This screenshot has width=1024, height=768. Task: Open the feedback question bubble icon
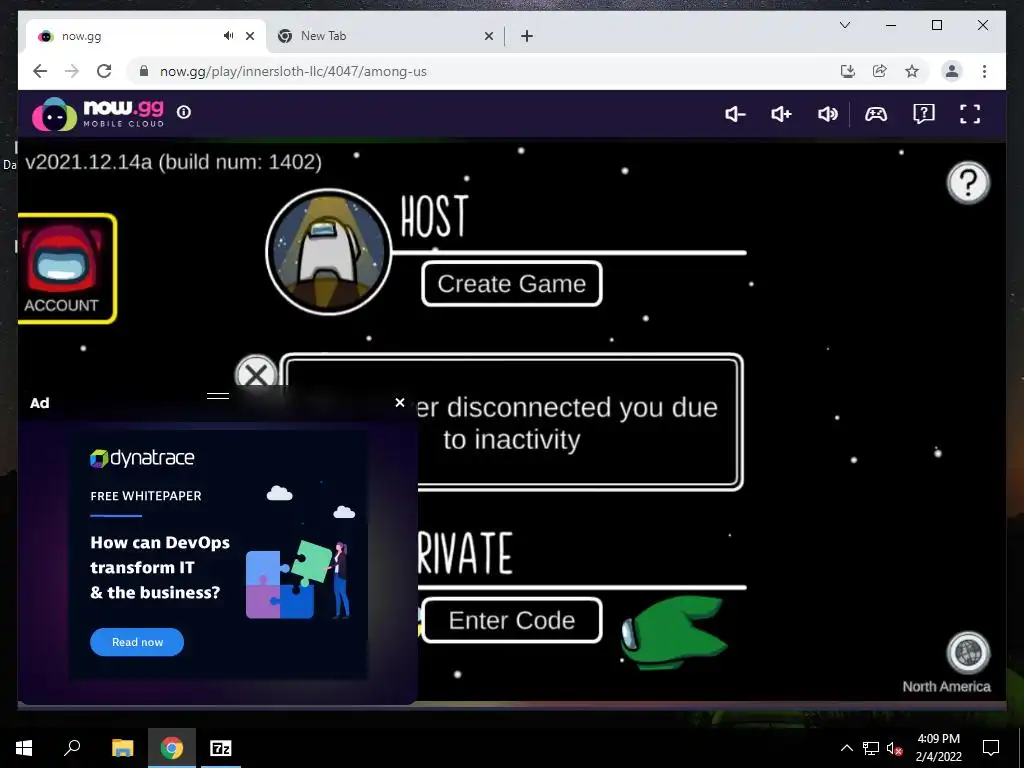pos(923,114)
